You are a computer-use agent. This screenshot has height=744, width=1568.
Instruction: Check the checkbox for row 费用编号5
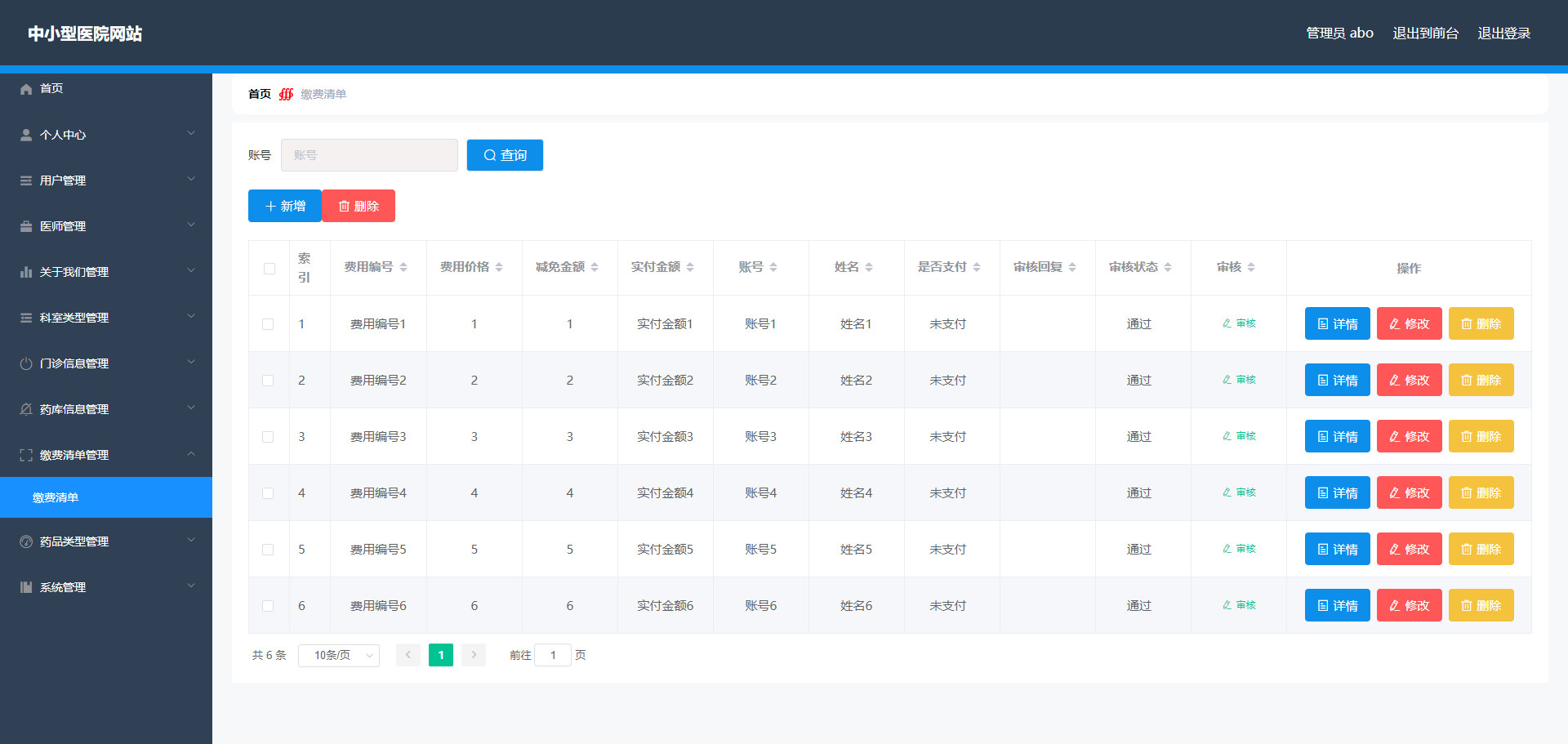tap(268, 550)
